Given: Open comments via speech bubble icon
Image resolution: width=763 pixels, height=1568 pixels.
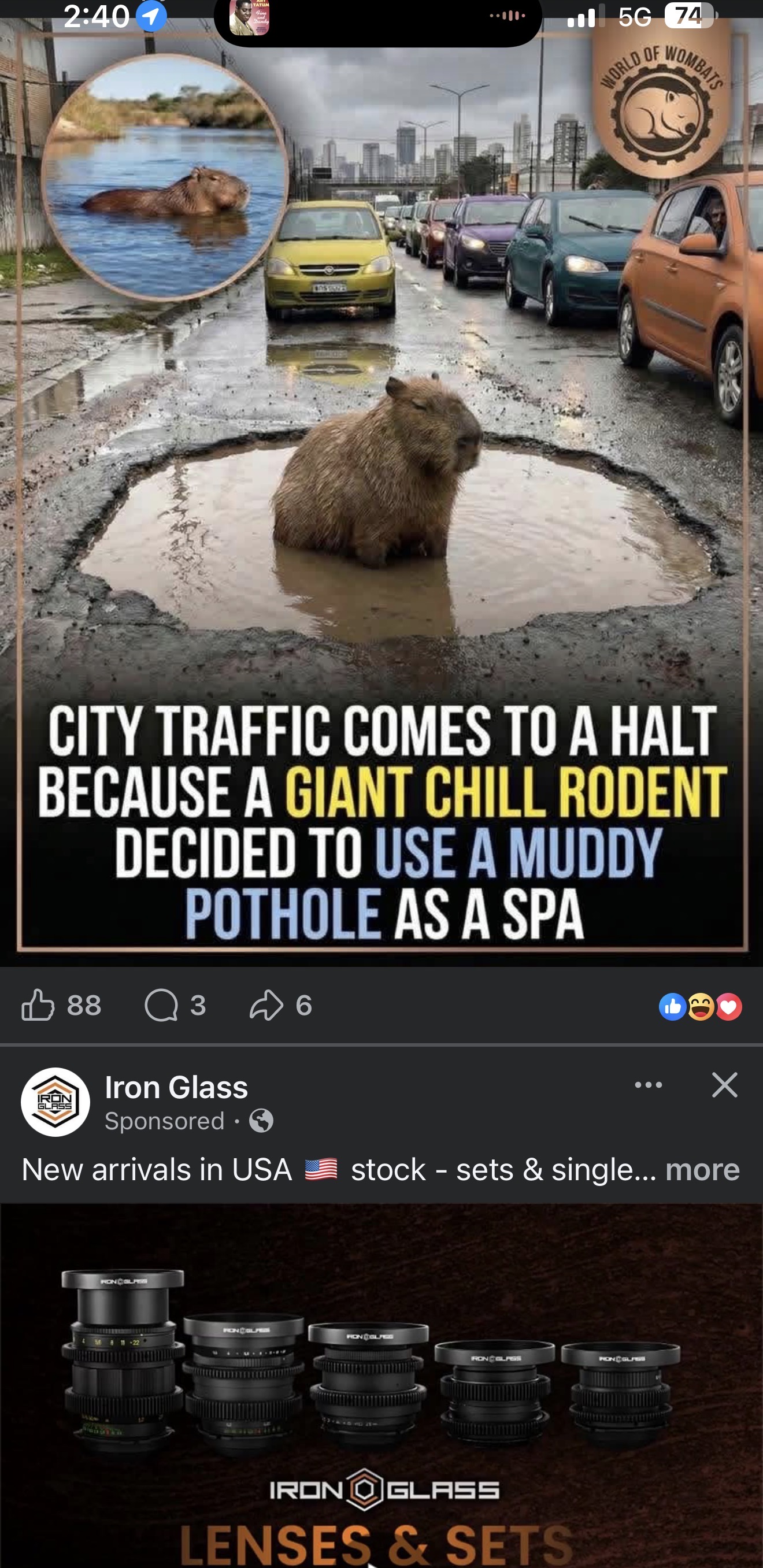Looking at the screenshot, I should click(161, 1004).
